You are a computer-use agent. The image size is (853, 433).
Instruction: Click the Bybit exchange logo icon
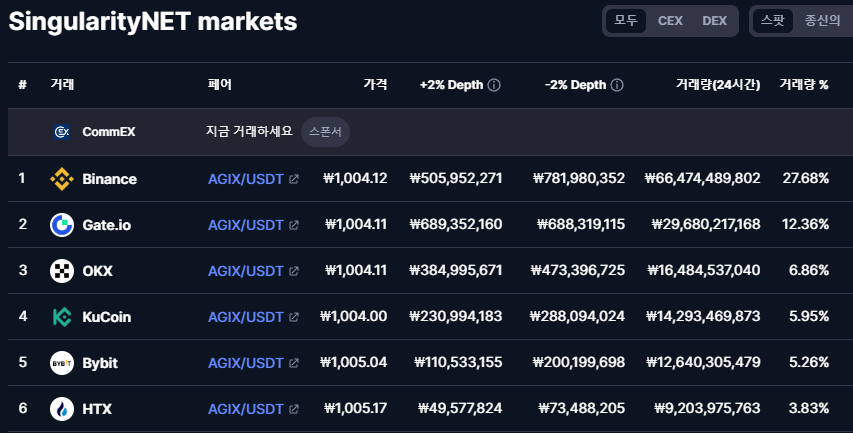(62, 363)
